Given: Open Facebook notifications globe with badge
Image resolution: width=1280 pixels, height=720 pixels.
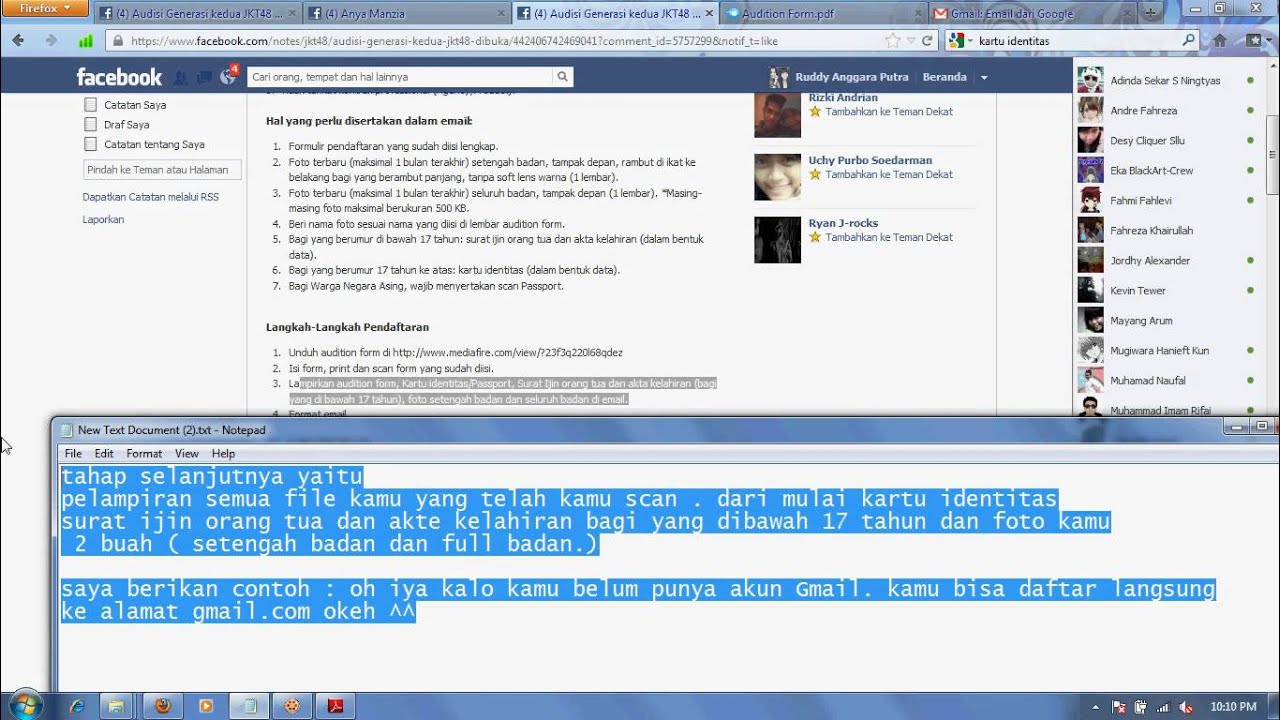Looking at the screenshot, I should pos(228,77).
